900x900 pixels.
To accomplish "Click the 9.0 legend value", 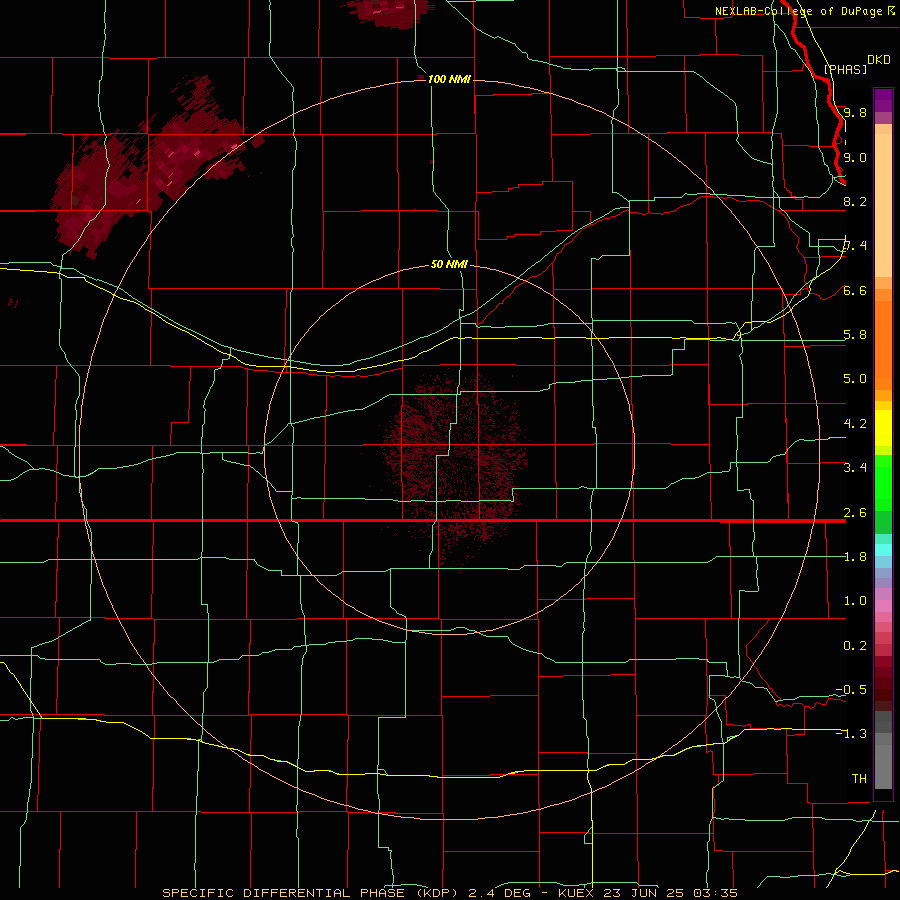I will [855, 157].
